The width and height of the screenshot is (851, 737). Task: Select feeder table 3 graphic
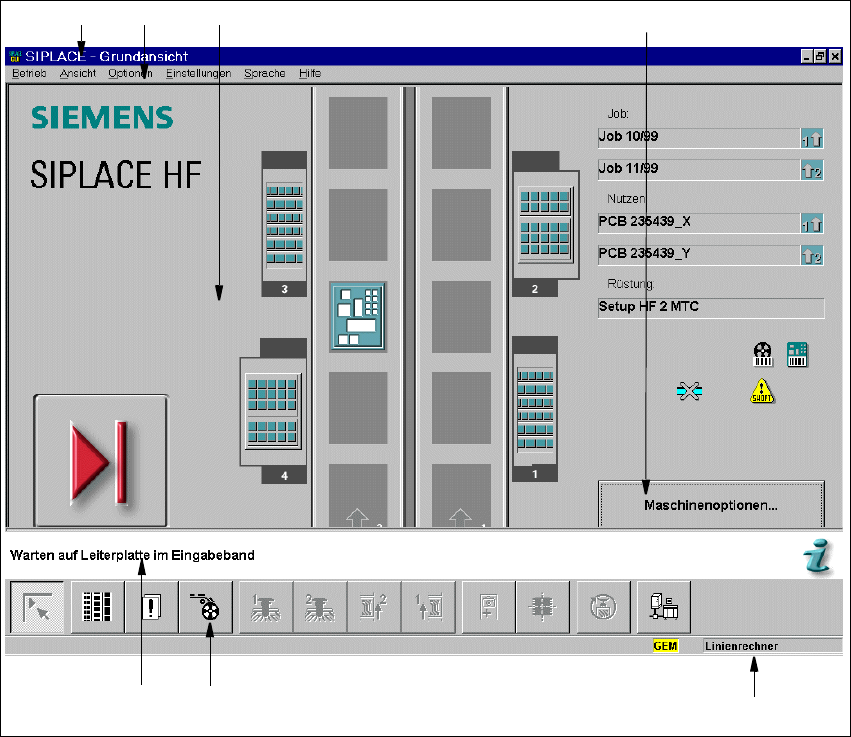pyautogui.click(x=284, y=224)
